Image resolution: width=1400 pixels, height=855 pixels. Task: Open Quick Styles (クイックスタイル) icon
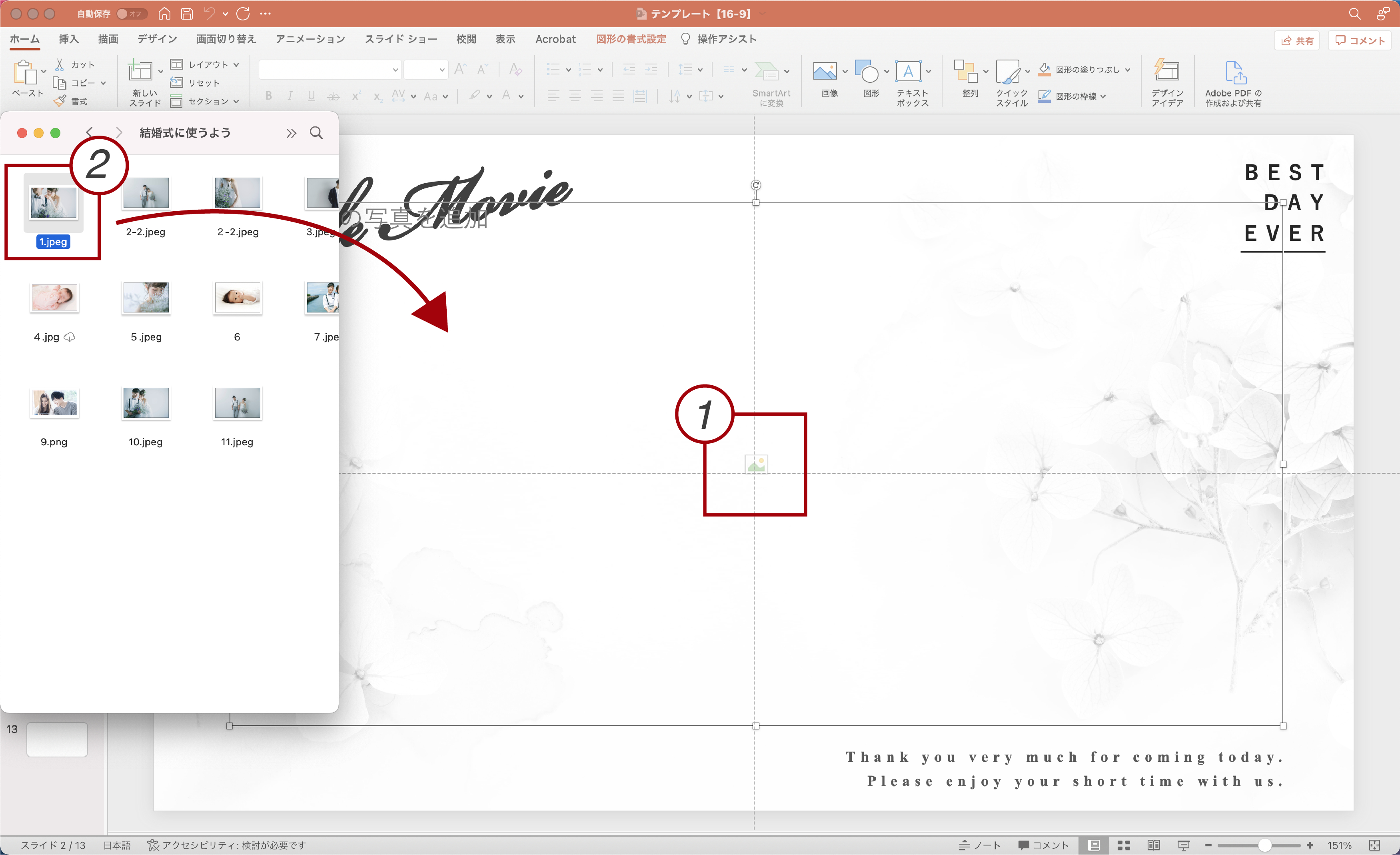click(x=1008, y=72)
